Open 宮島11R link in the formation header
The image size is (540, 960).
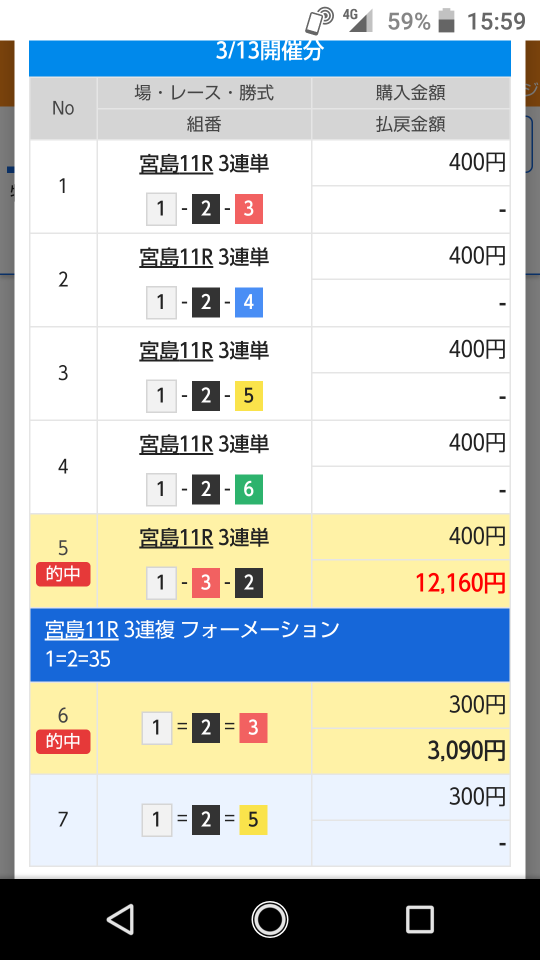point(81,630)
